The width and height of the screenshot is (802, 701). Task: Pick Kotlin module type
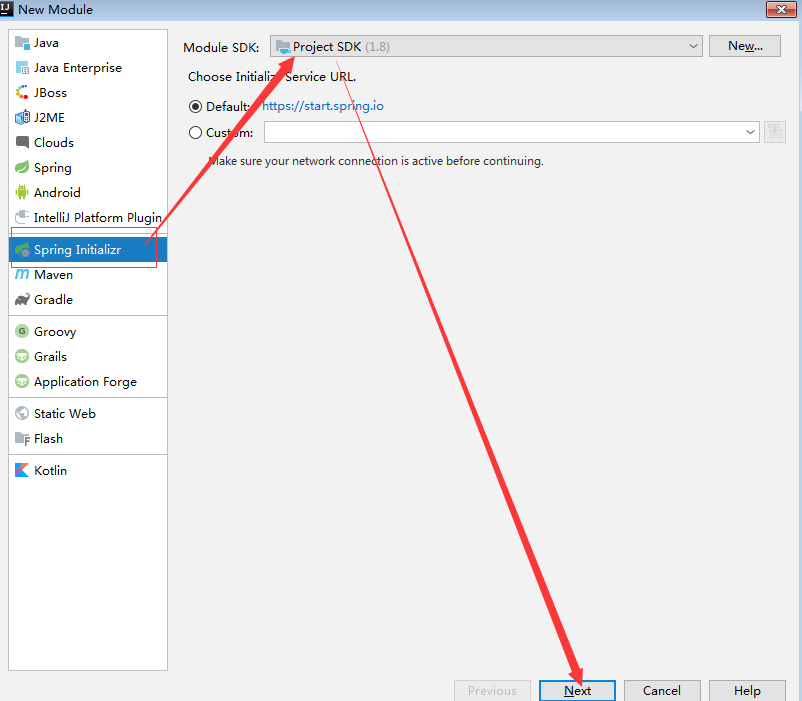(88, 470)
